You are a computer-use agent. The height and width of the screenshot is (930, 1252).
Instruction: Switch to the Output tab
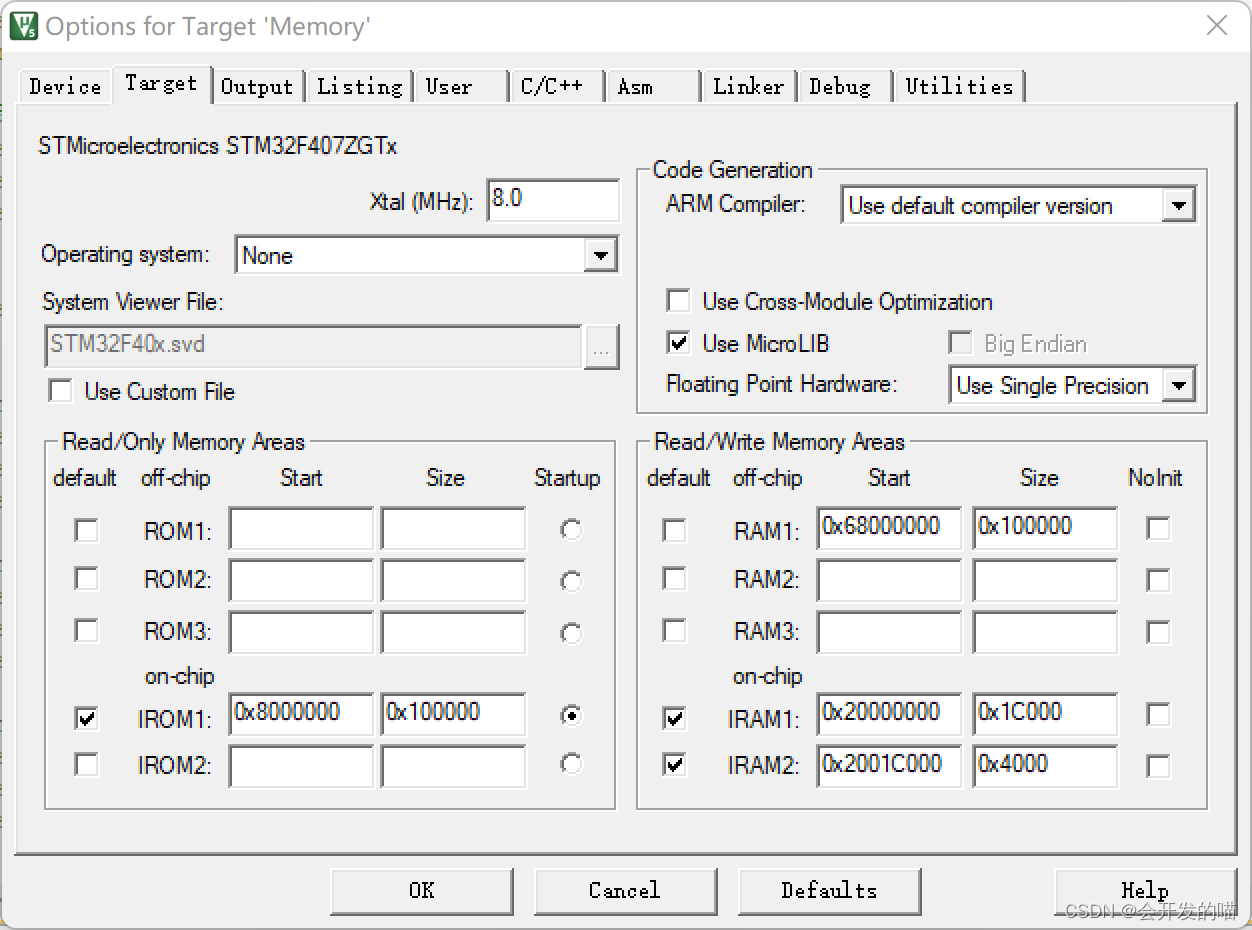(257, 86)
